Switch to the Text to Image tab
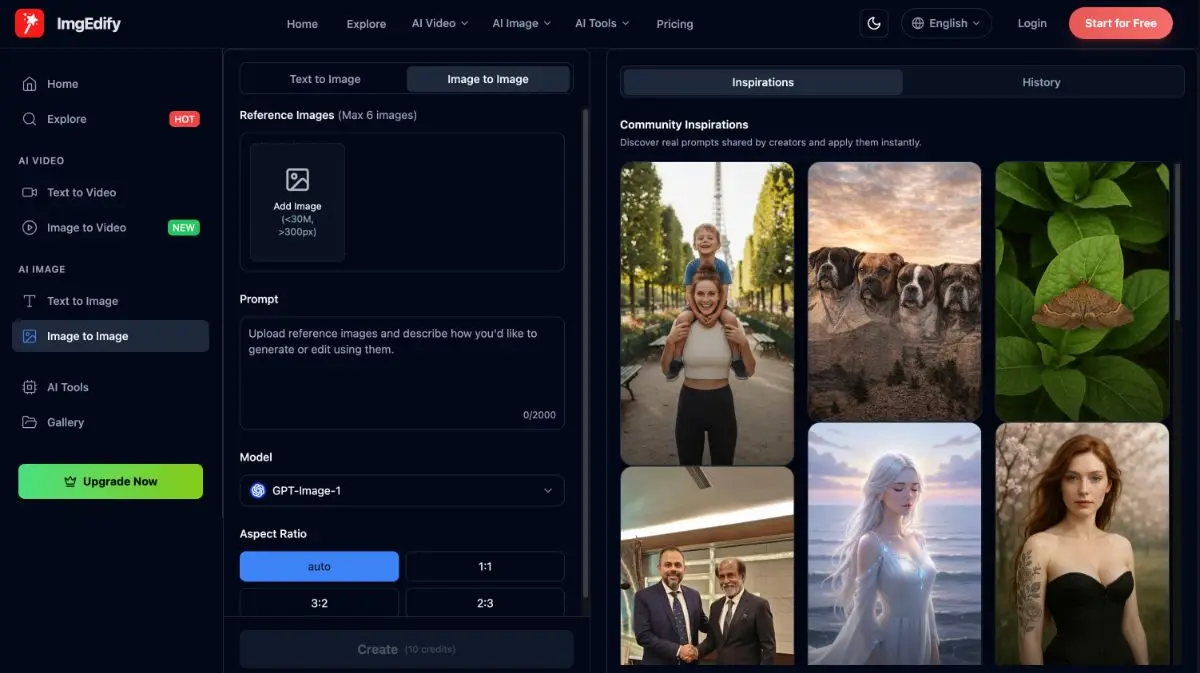Viewport: 1200px width, 673px height. point(325,79)
